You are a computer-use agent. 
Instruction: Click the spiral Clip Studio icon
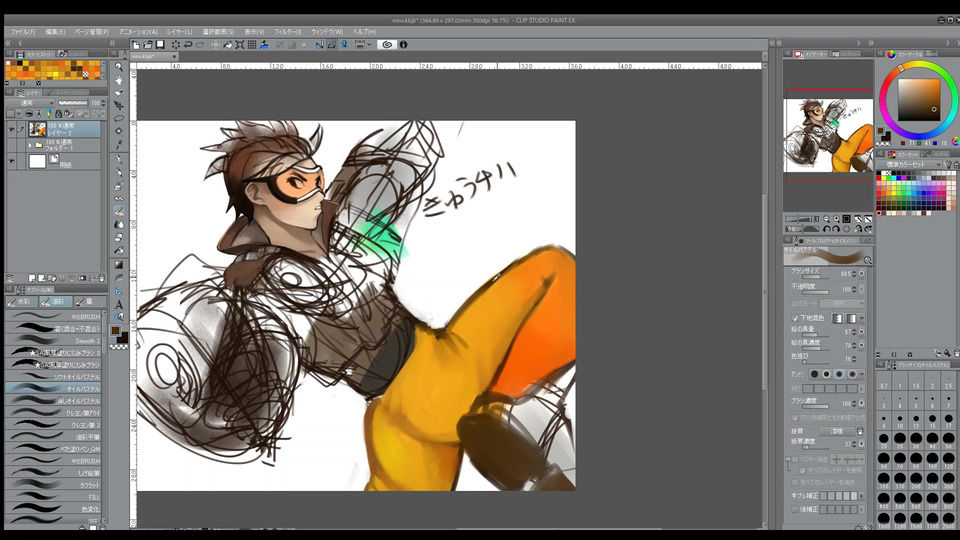pos(387,45)
